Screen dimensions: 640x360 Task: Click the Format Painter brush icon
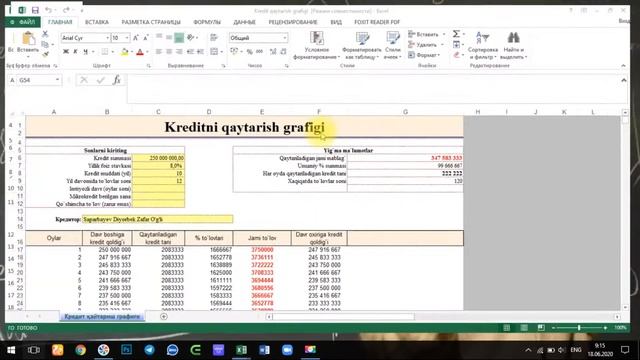[45, 53]
